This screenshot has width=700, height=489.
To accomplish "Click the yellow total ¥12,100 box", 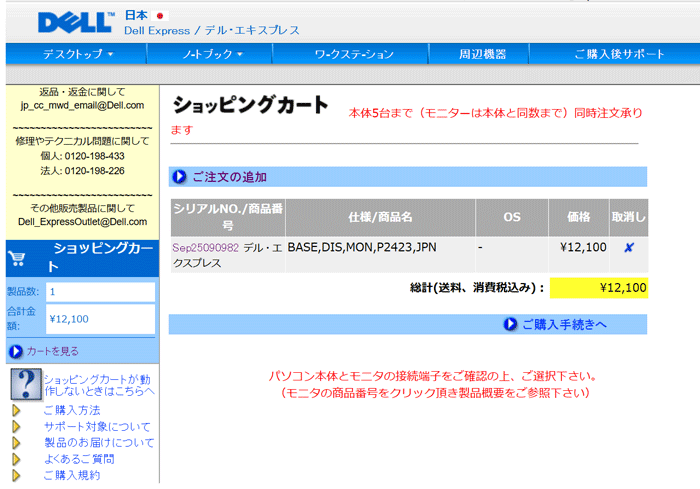I will tap(599, 288).
